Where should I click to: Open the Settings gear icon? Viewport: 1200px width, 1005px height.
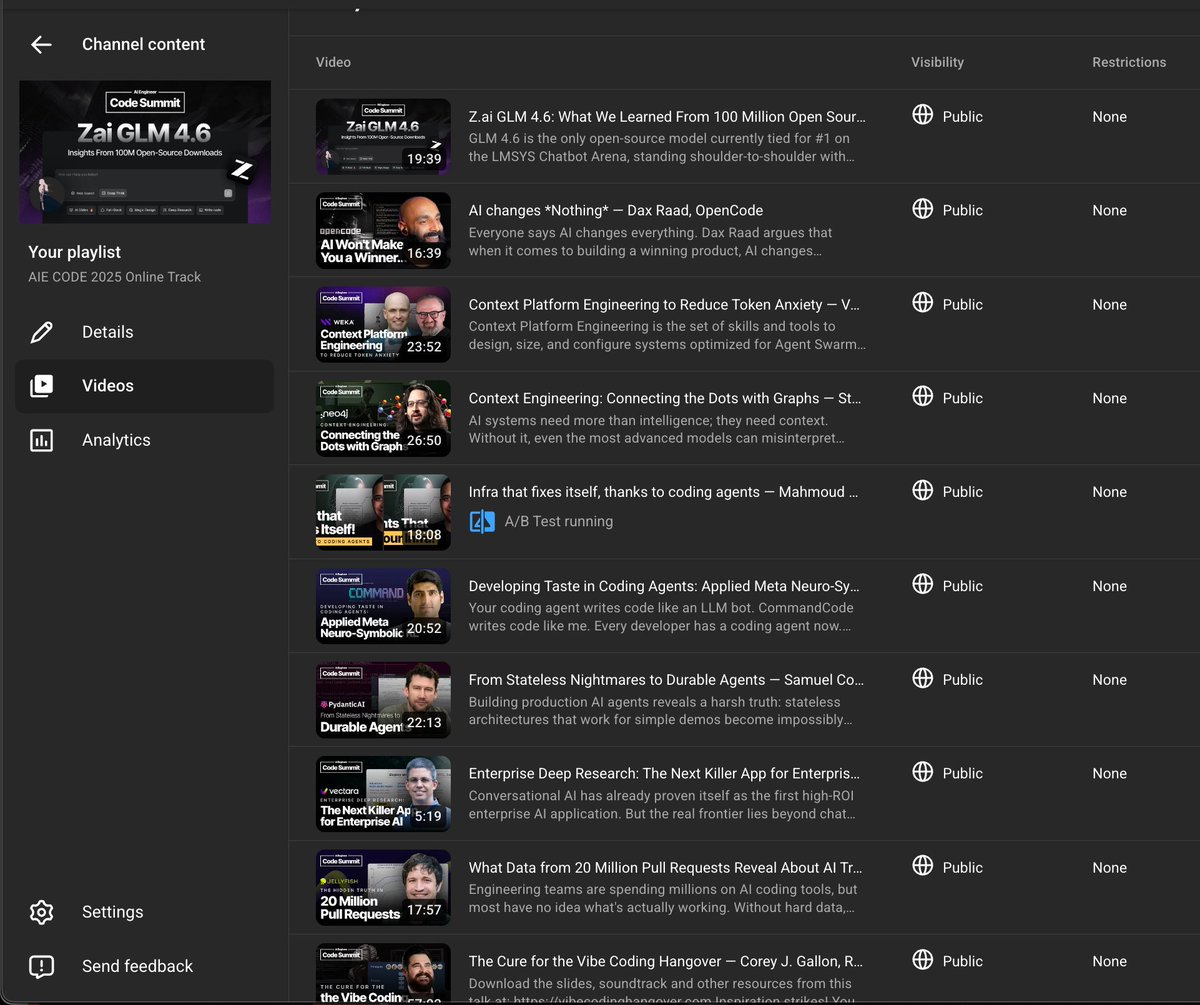[x=41, y=911]
